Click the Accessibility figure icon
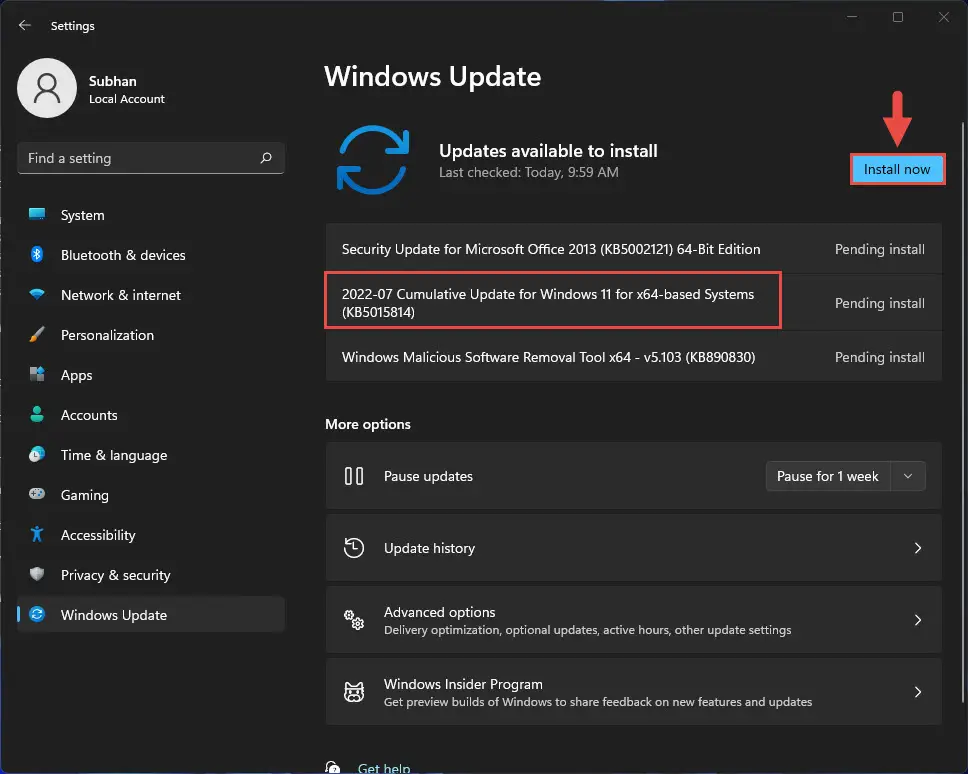The width and height of the screenshot is (968, 774). 37,535
